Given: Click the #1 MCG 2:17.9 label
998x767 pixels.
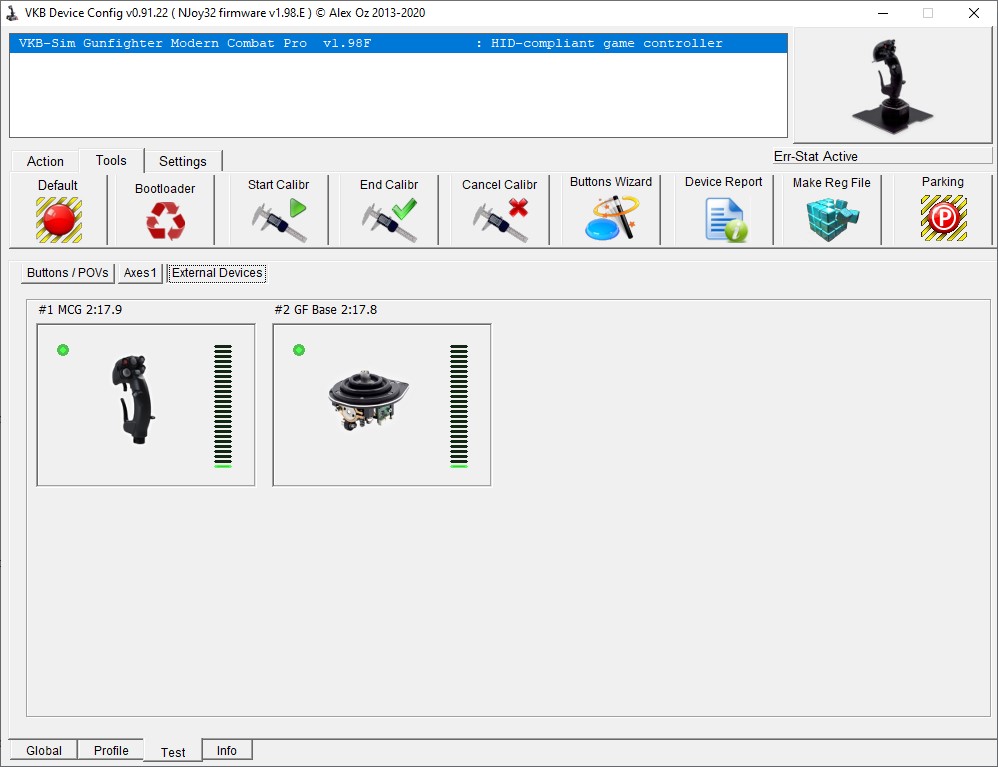Looking at the screenshot, I should click(x=80, y=309).
